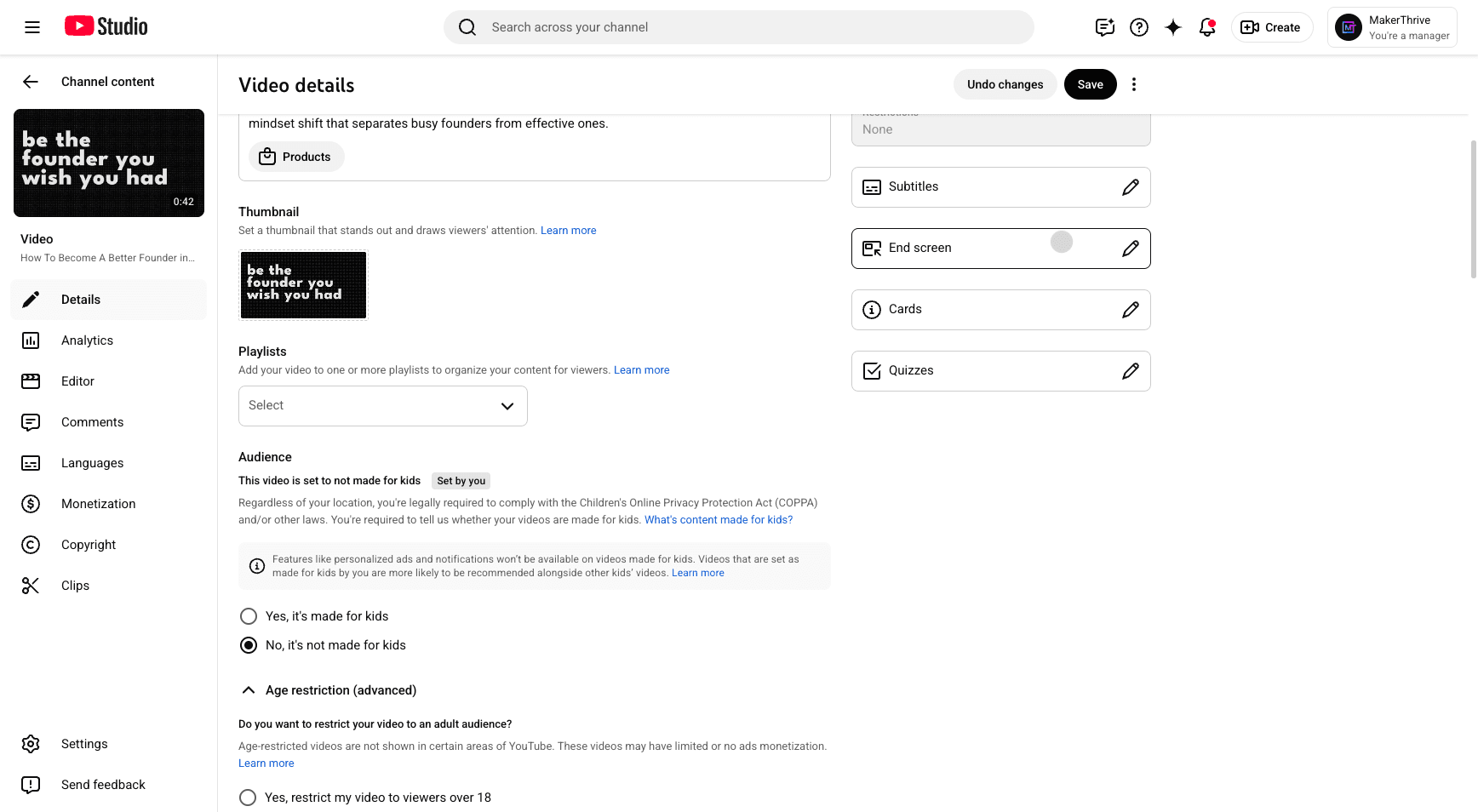Screen dimensions: 1478x812
Task: Open the Help question mark icon
Action: pos(1139,27)
